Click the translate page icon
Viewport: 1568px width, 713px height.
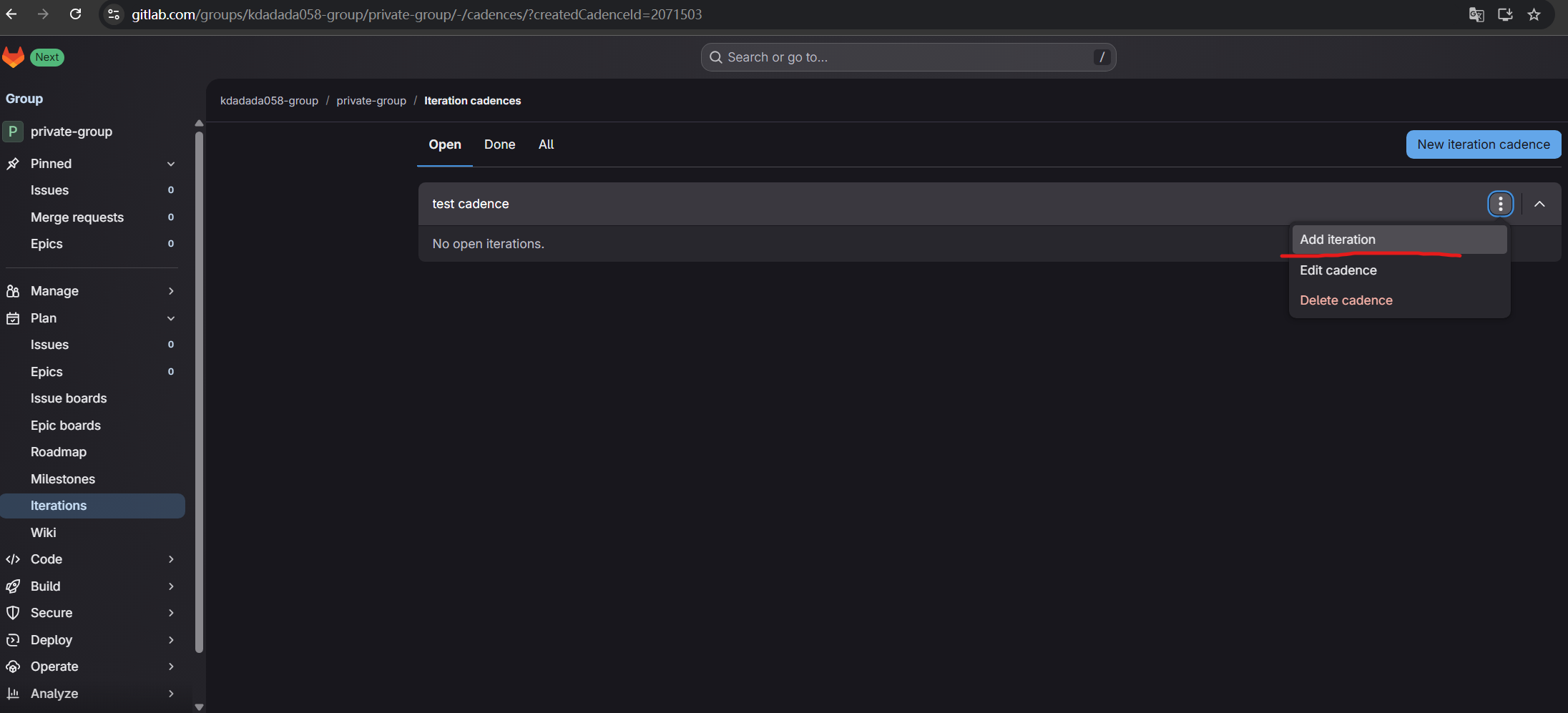pos(1476,14)
